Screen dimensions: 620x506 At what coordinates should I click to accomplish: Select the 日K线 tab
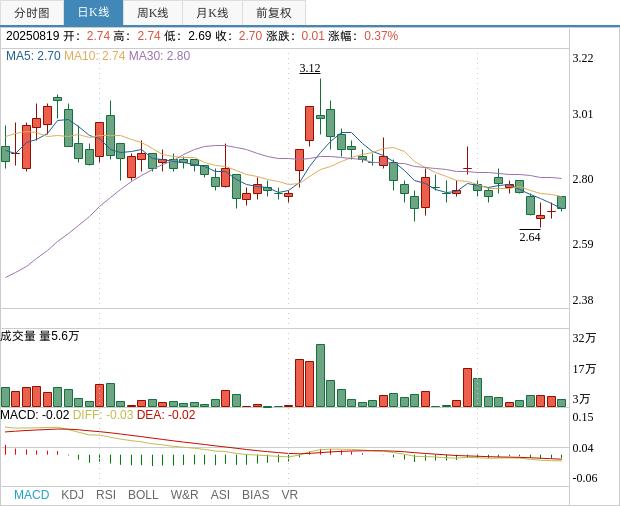[93, 13]
